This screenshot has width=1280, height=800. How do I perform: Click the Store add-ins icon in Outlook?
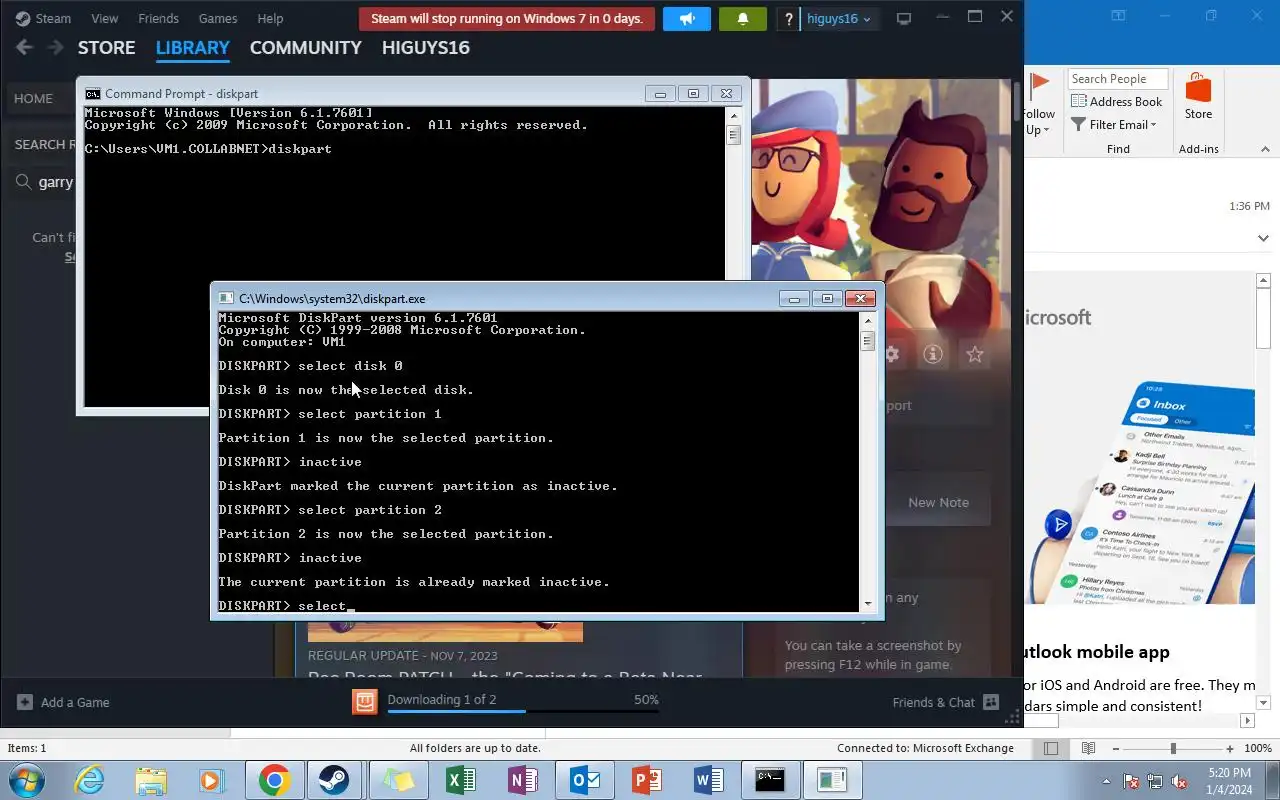[x=1198, y=95]
